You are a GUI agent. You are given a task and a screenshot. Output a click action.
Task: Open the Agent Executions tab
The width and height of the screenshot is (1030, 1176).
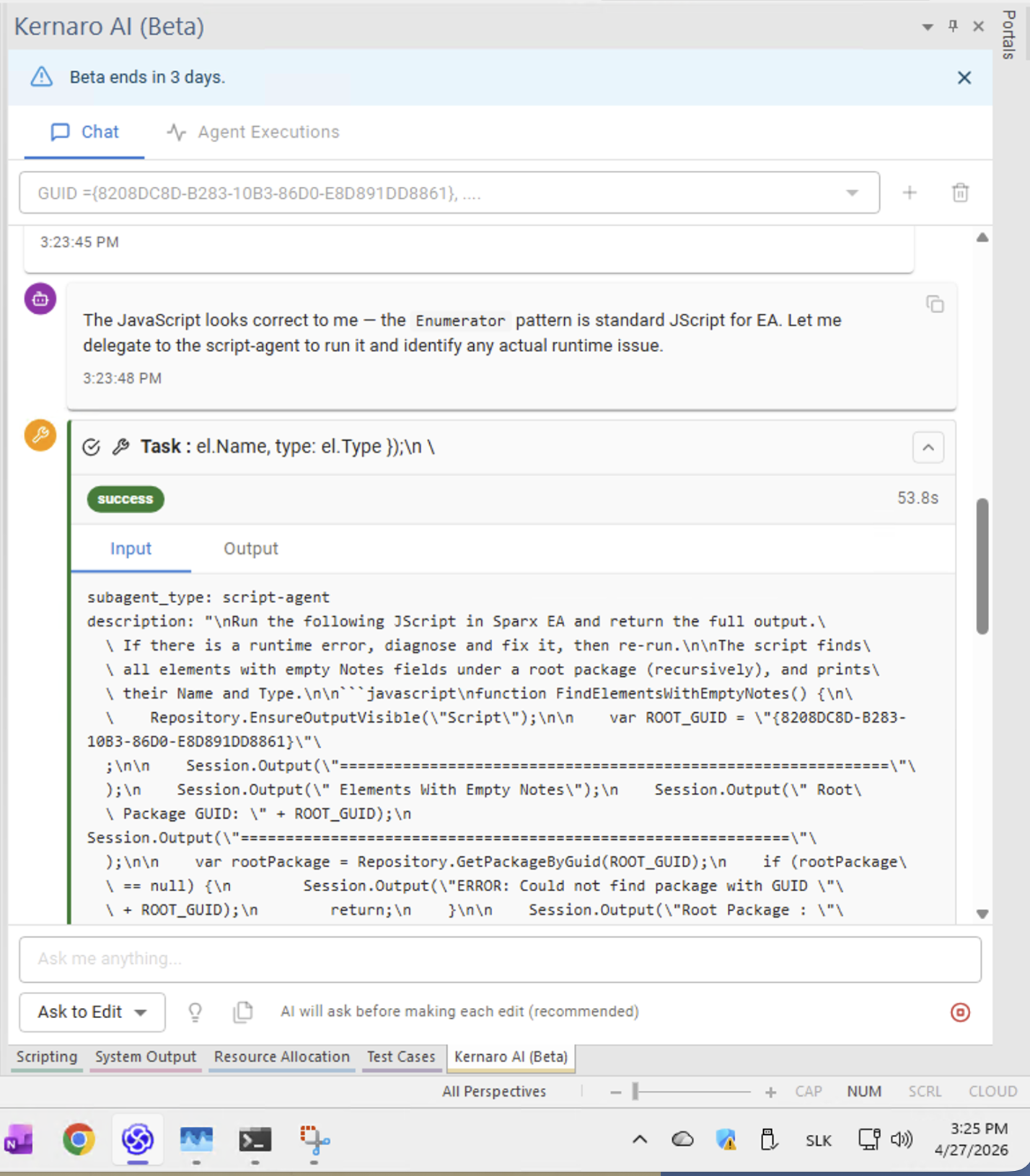click(x=253, y=132)
